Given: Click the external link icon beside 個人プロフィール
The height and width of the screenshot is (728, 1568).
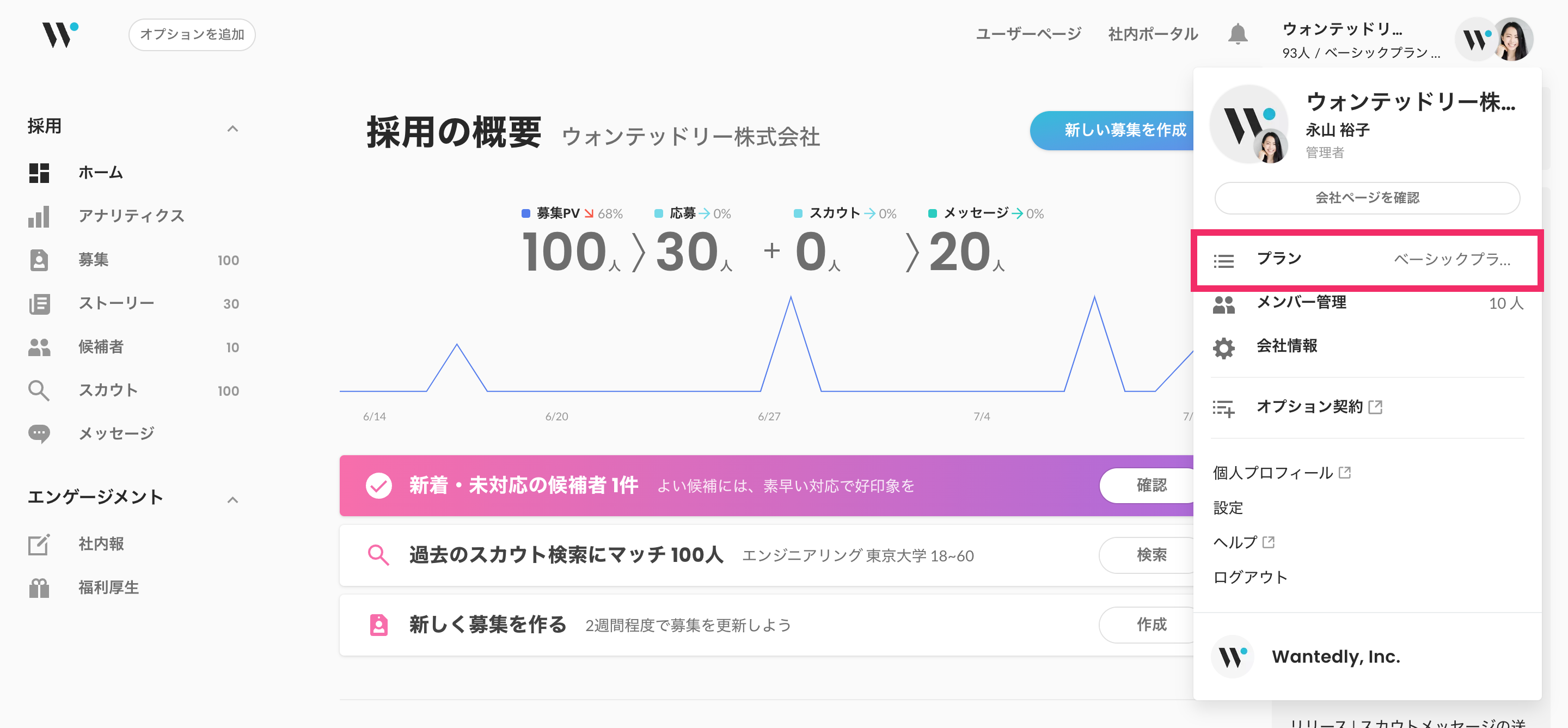Looking at the screenshot, I should (1345, 472).
